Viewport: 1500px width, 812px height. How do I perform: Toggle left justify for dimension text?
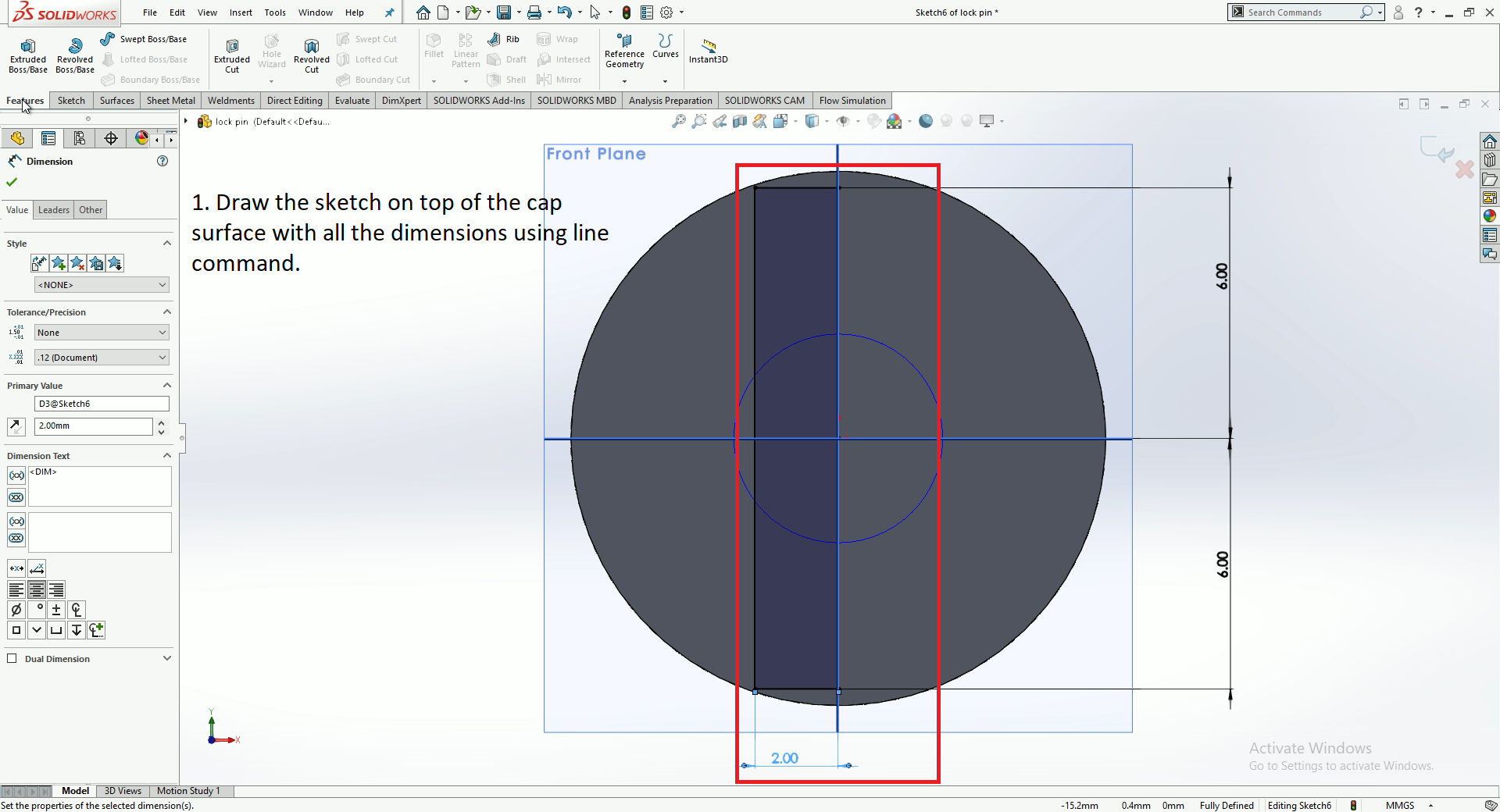coord(16,590)
